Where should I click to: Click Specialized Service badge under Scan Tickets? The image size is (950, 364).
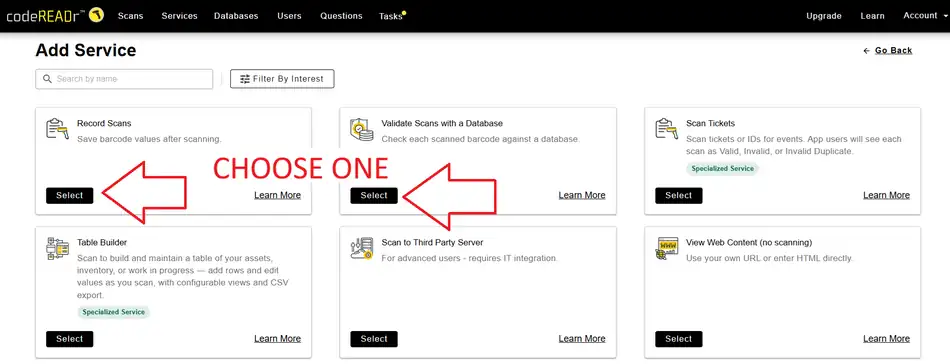pyautogui.click(x=722, y=168)
